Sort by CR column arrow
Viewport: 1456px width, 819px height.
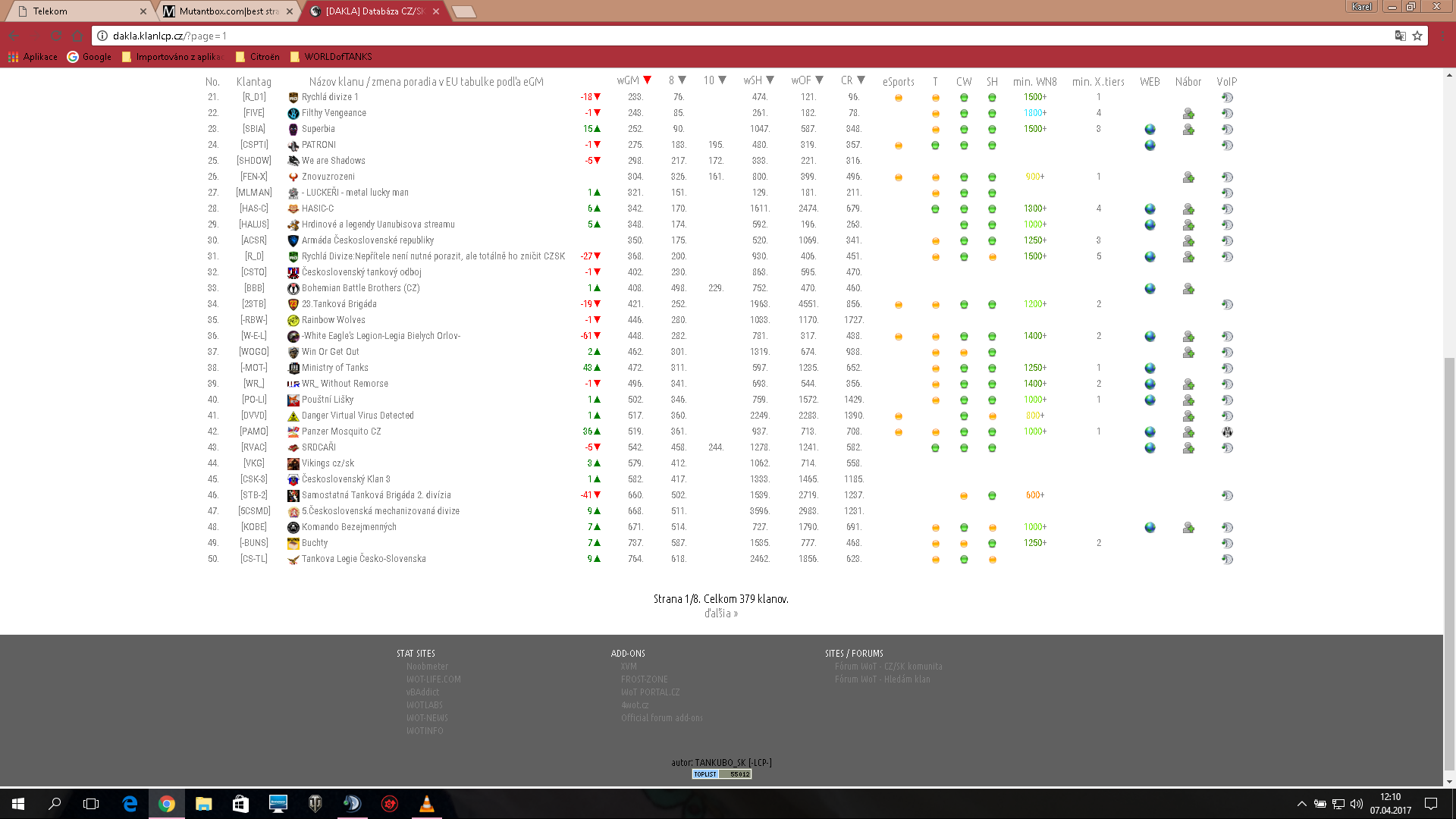861,80
